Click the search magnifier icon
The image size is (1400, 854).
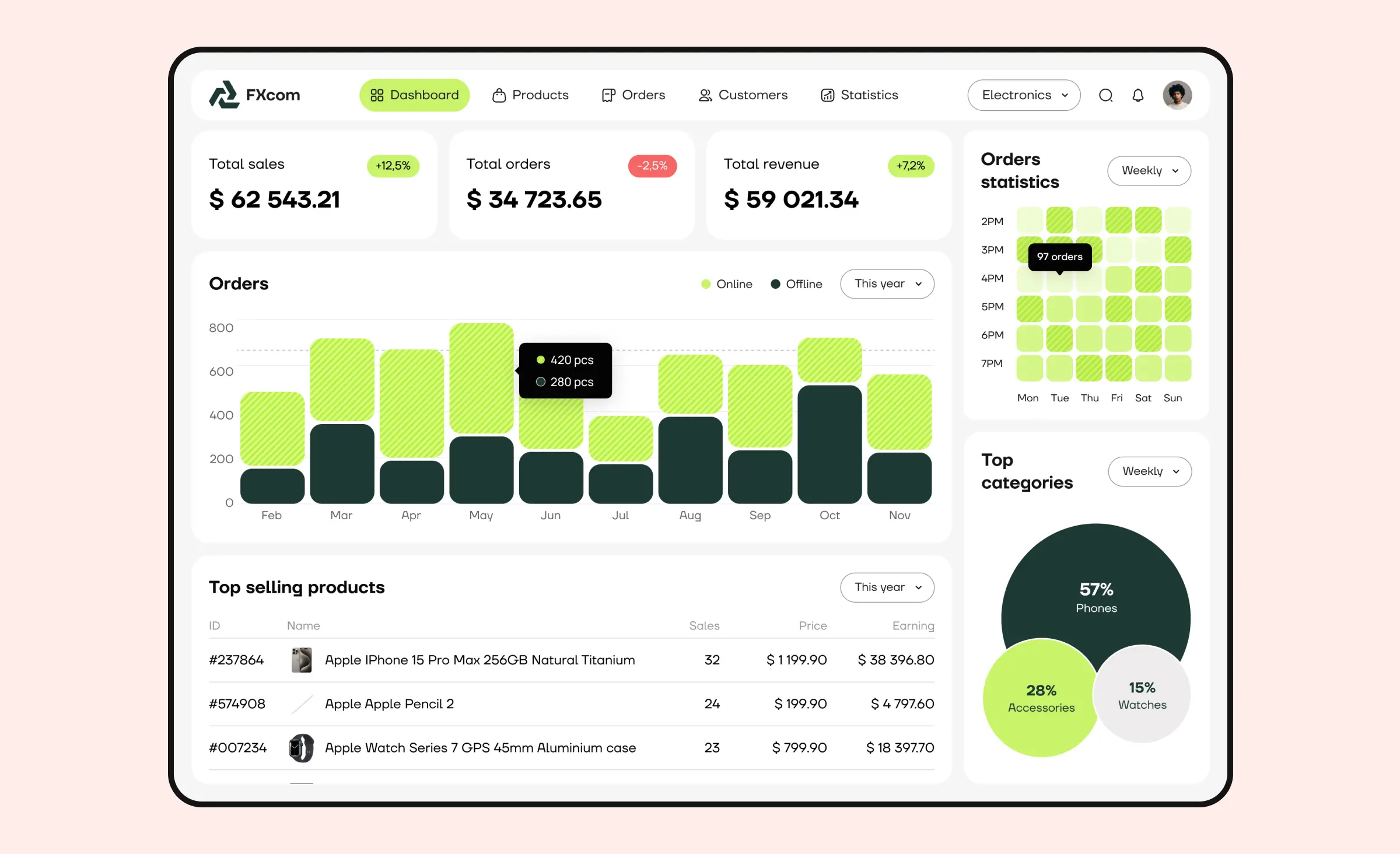pos(1107,96)
